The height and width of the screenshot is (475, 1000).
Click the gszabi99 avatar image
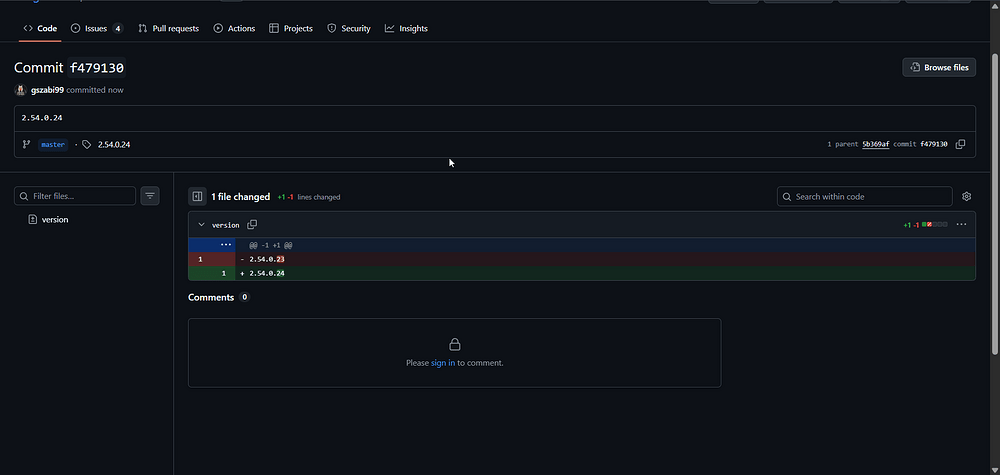21,90
